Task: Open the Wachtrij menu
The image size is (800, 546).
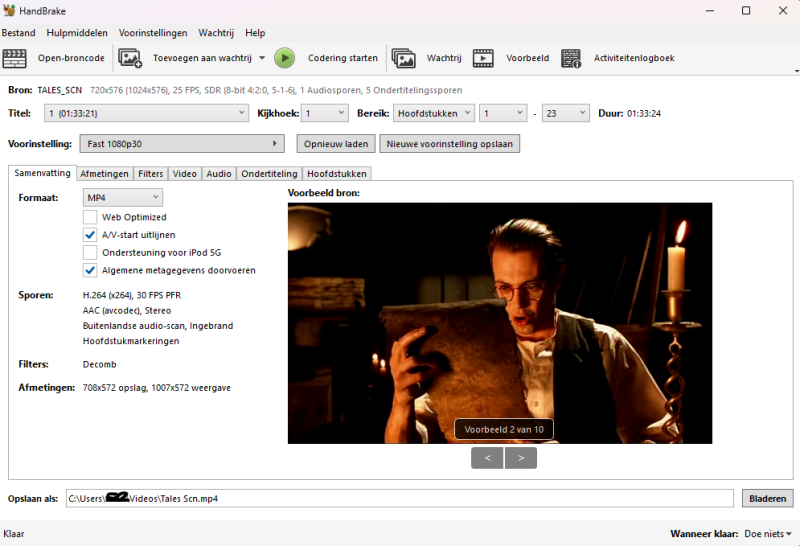Action: (216, 33)
